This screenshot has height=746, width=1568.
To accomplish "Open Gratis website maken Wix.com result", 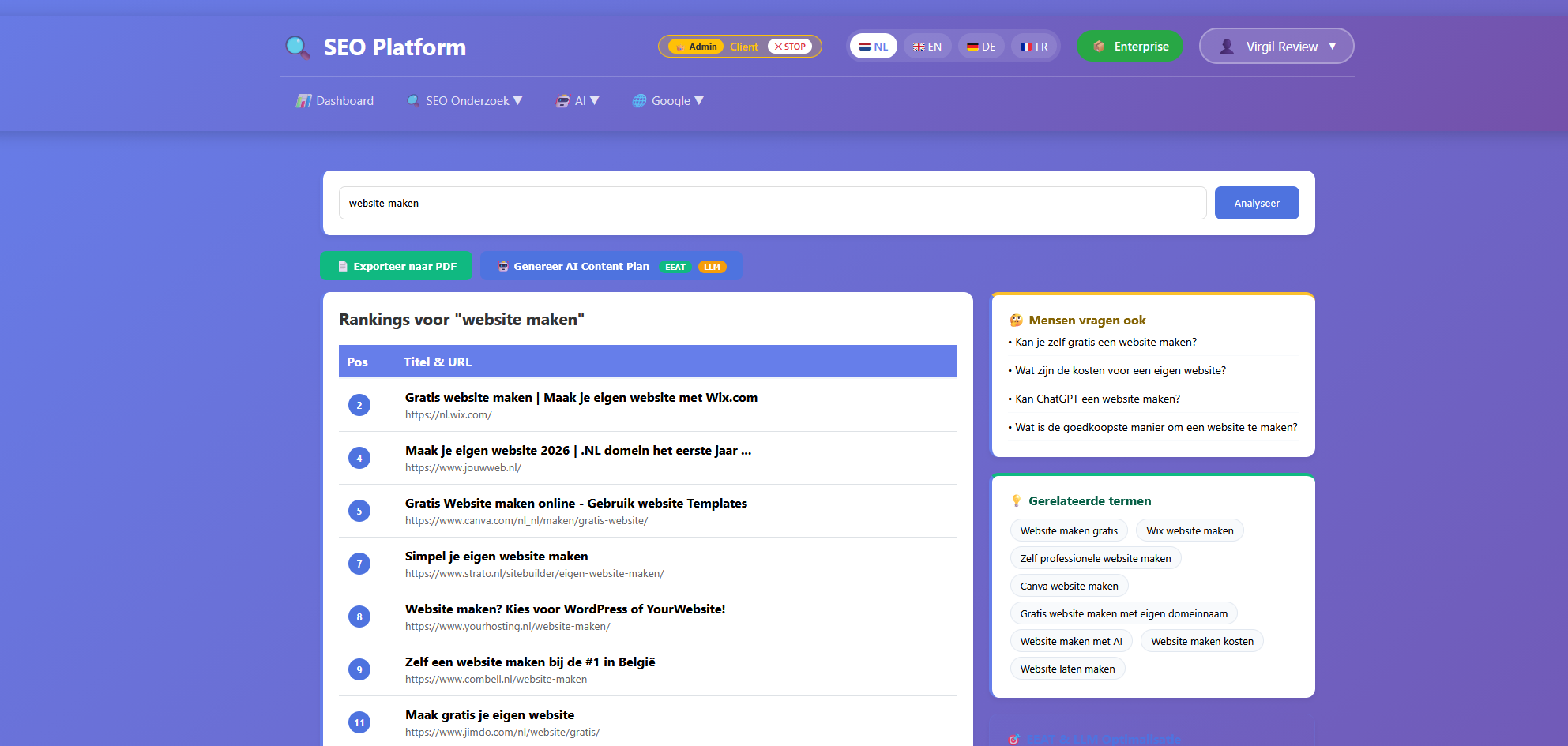I will pyautogui.click(x=581, y=398).
